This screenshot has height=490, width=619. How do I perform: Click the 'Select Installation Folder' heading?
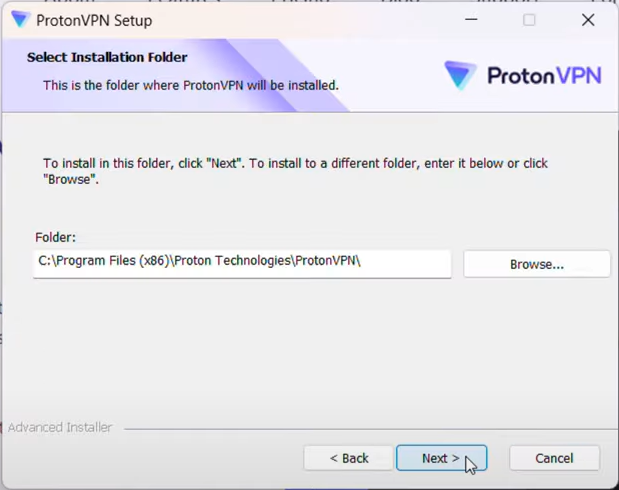pyautogui.click(x=107, y=57)
